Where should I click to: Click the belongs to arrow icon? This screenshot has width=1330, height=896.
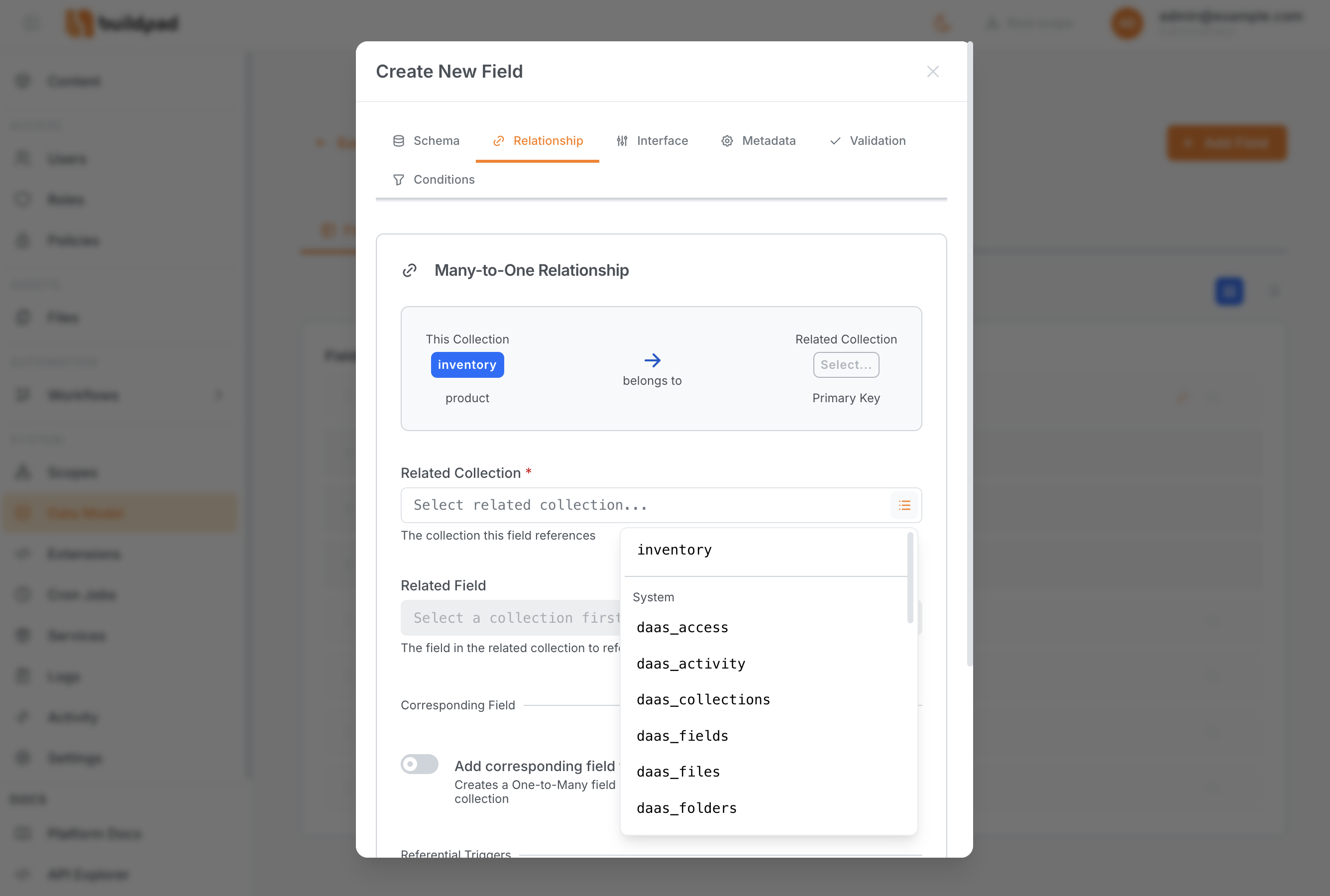tap(652, 360)
